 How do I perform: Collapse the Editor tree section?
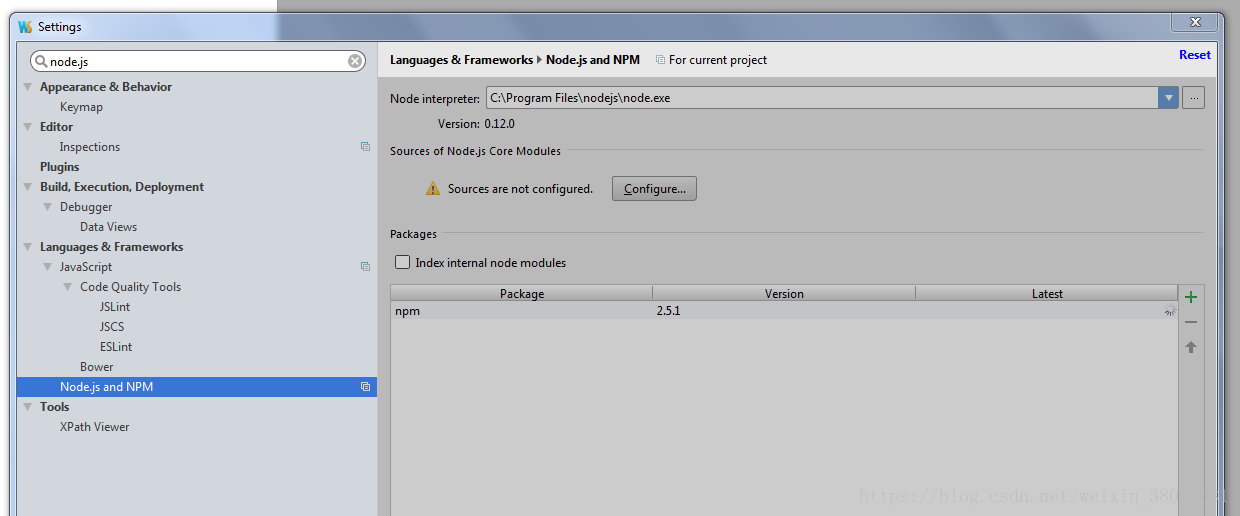pyautogui.click(x=28, y=127)
